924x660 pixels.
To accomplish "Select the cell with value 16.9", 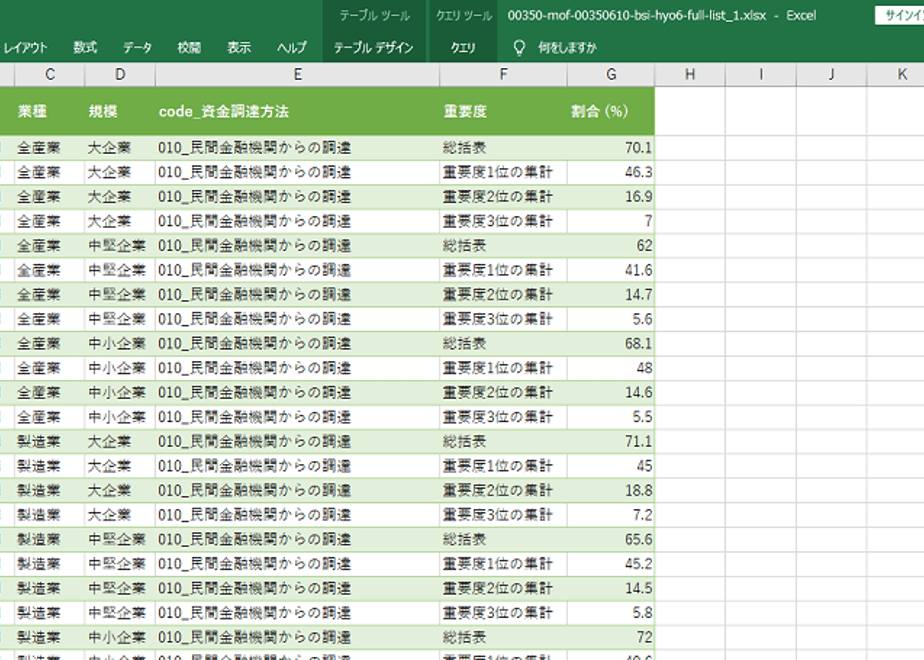I will coord(611,197).
